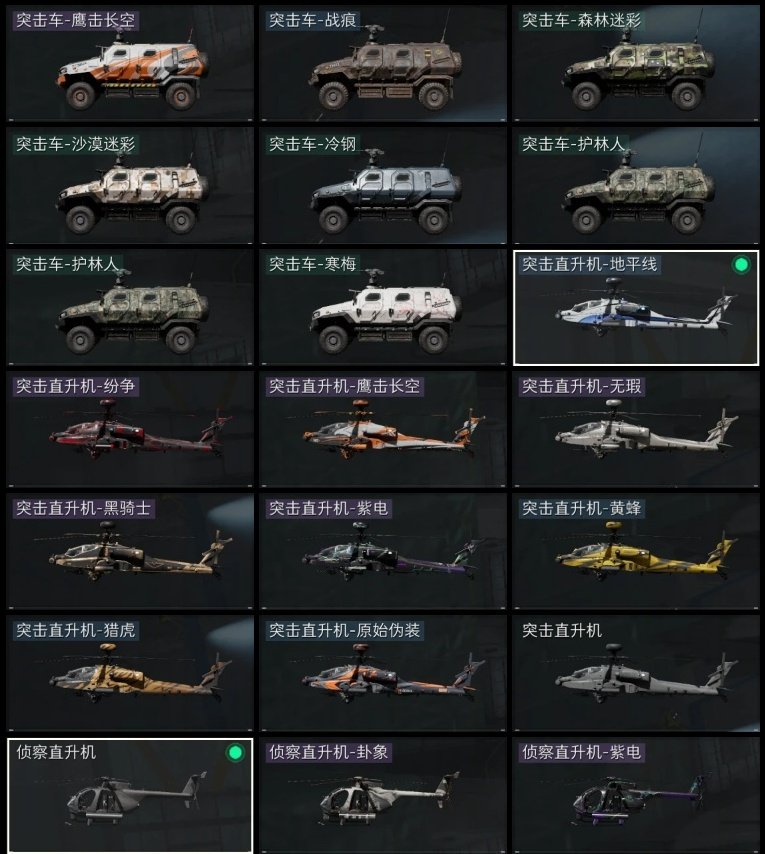Choose the 突击直升机-紫电 skin

pos(383,551)
